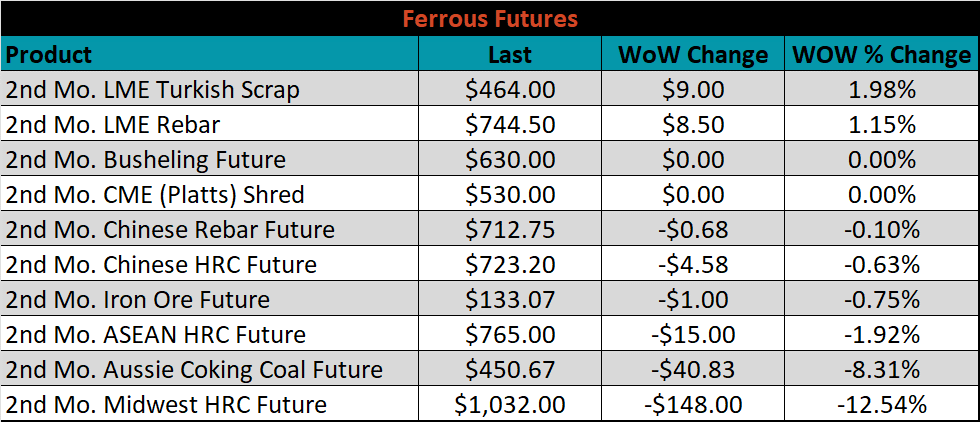Click the $530.00 CME Shred price
The width and height of the screenshot is (980, 422).
click(510, 194)
